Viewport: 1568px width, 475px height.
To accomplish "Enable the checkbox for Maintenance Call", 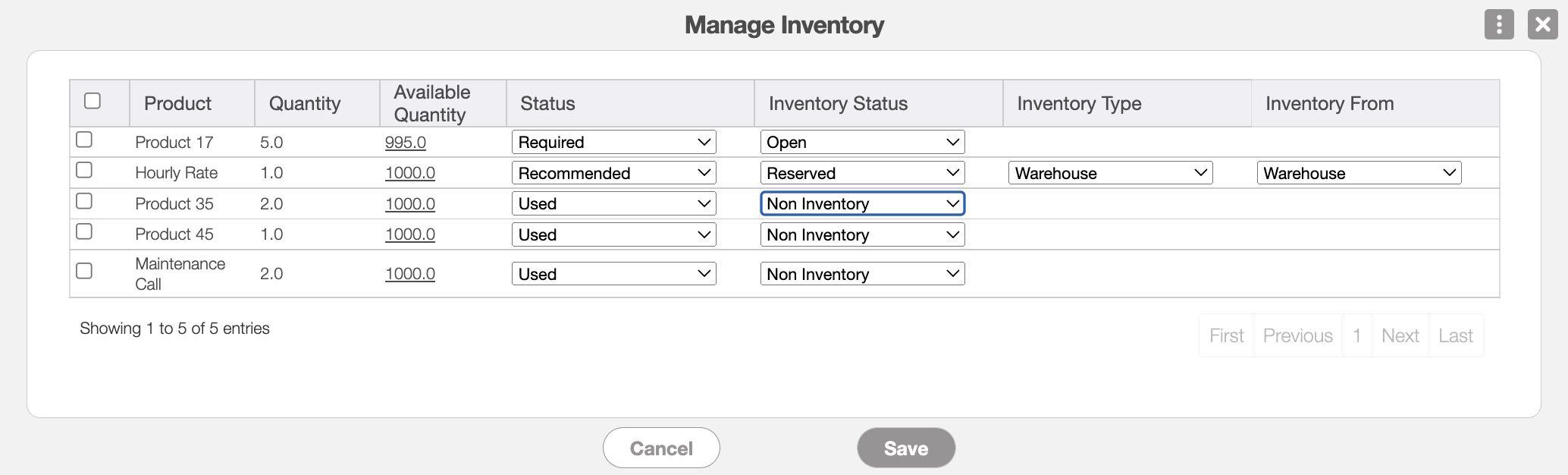I will (x=84, y=271).
